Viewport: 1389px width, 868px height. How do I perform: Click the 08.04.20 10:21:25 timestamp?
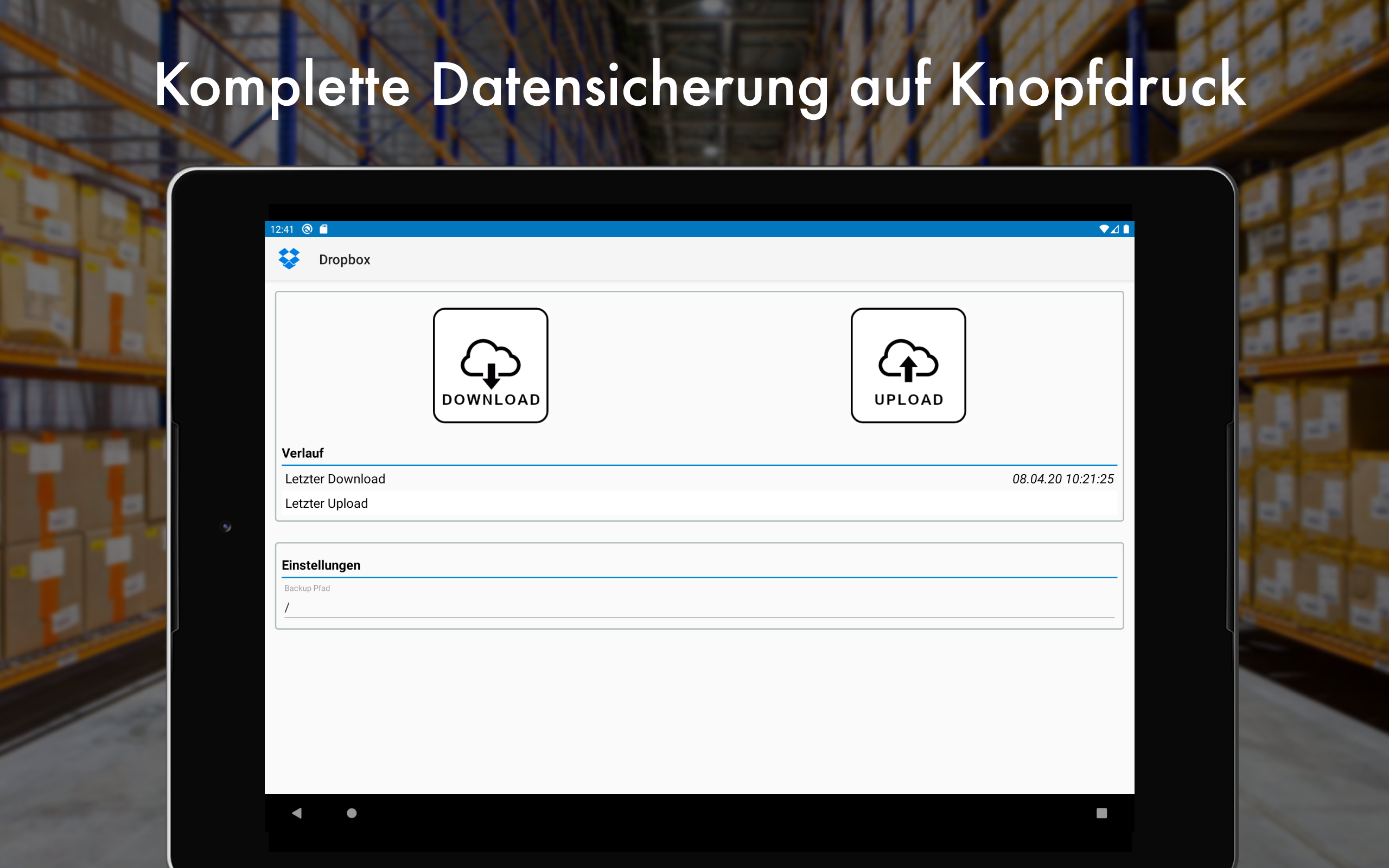(1063, 479)
